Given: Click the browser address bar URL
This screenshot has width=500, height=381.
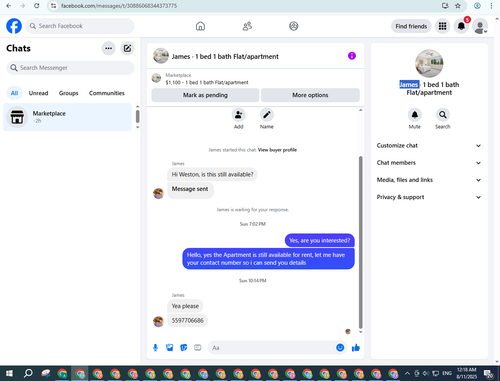Looking at the screenshot, I should point(119,6).
